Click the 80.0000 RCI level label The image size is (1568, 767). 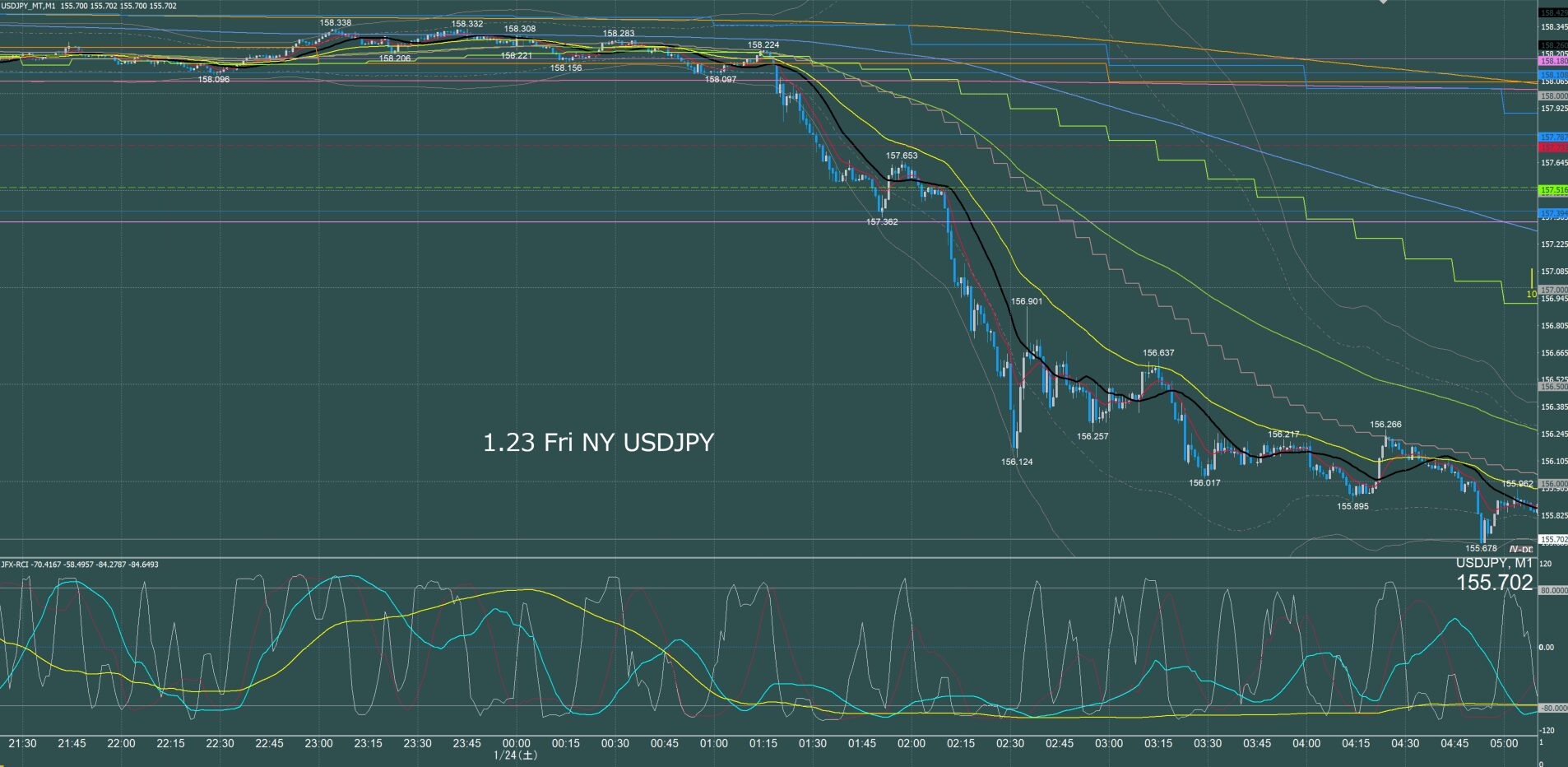(x=1553, y=590)
